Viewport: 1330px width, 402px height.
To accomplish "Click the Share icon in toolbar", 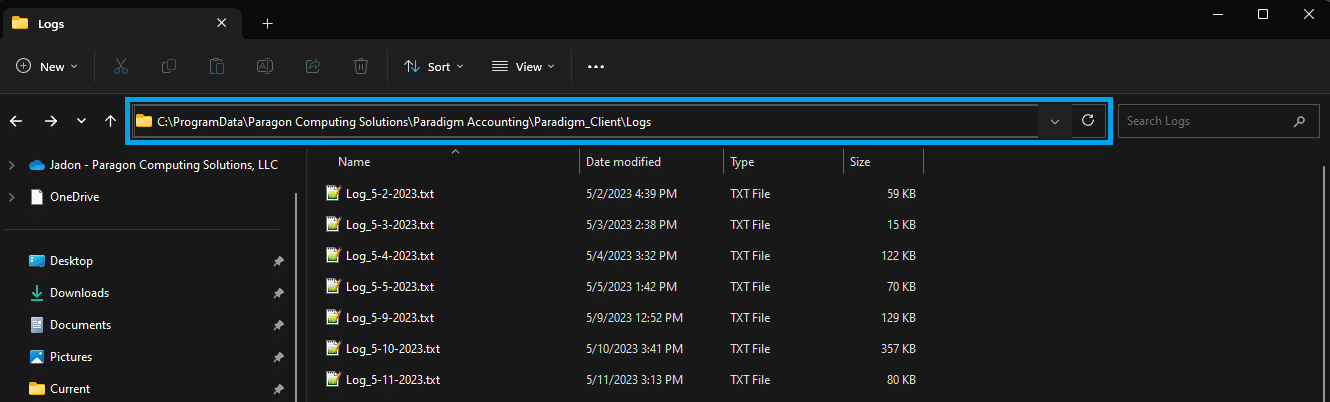I will 312,66.
